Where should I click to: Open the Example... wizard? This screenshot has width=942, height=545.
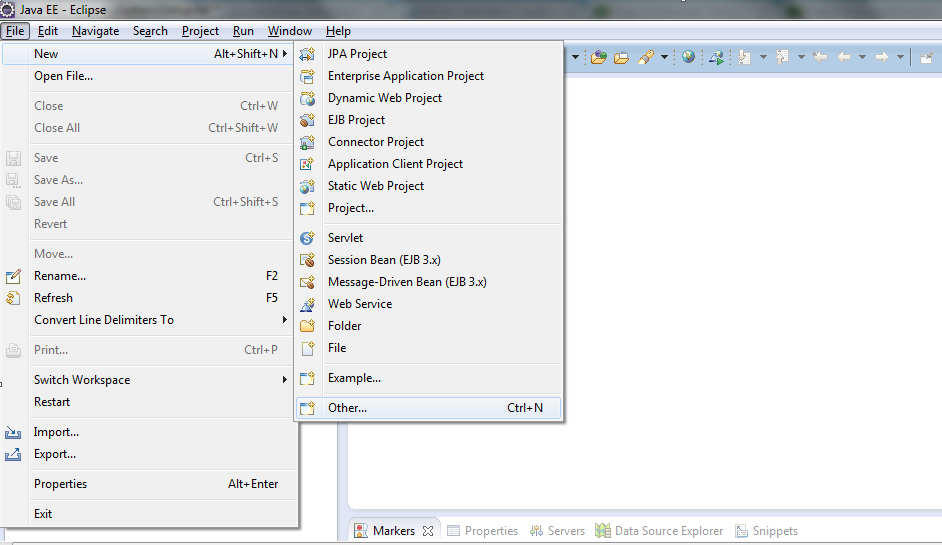click(429, 378)
